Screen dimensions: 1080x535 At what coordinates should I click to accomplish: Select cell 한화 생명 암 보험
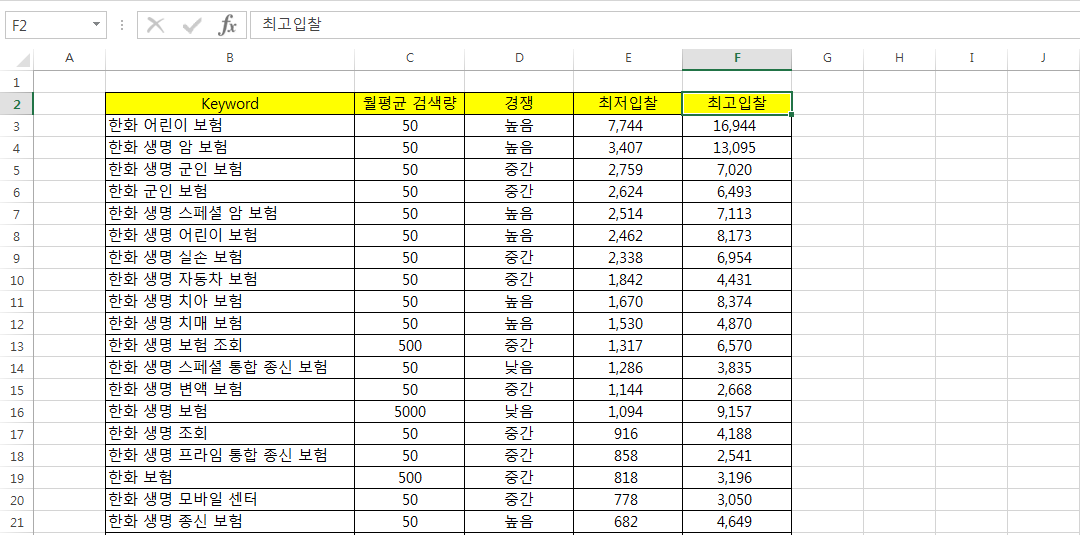pos(230,147)
